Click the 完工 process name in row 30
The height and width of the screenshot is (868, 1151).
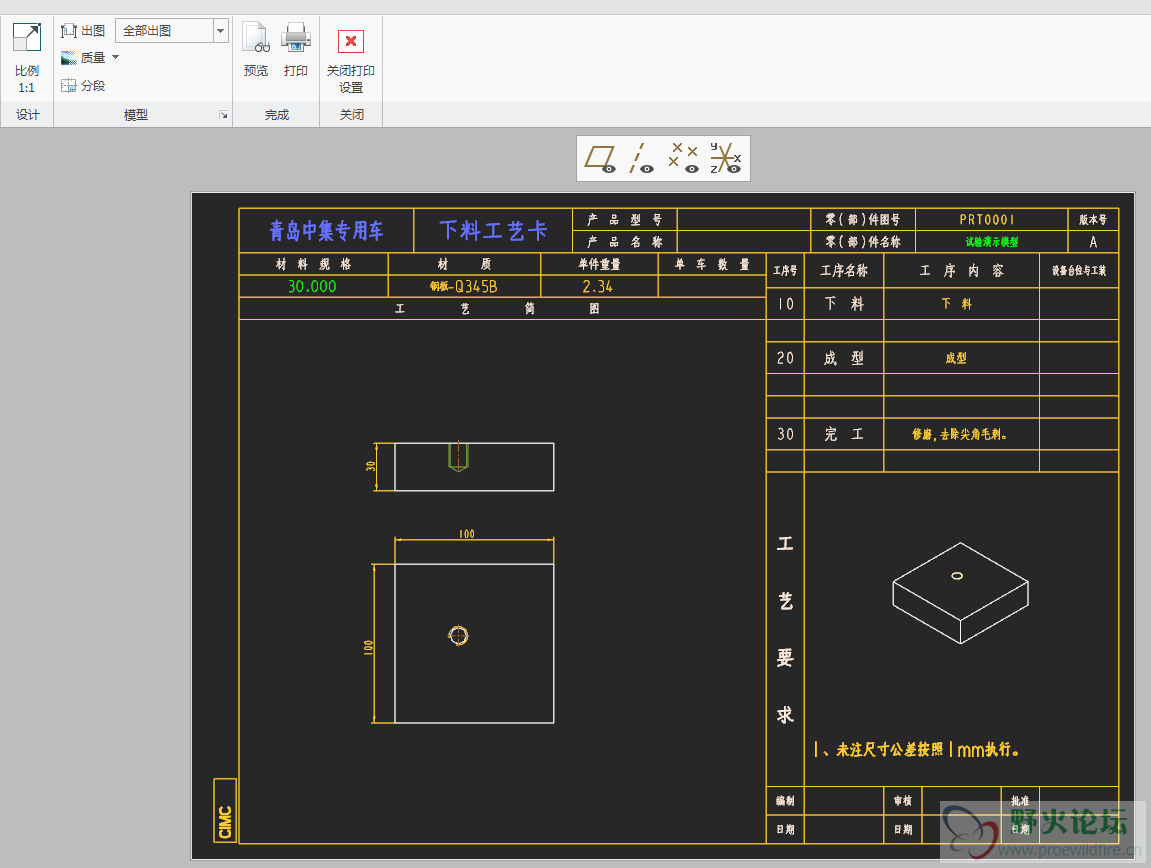tap(844, 434)
